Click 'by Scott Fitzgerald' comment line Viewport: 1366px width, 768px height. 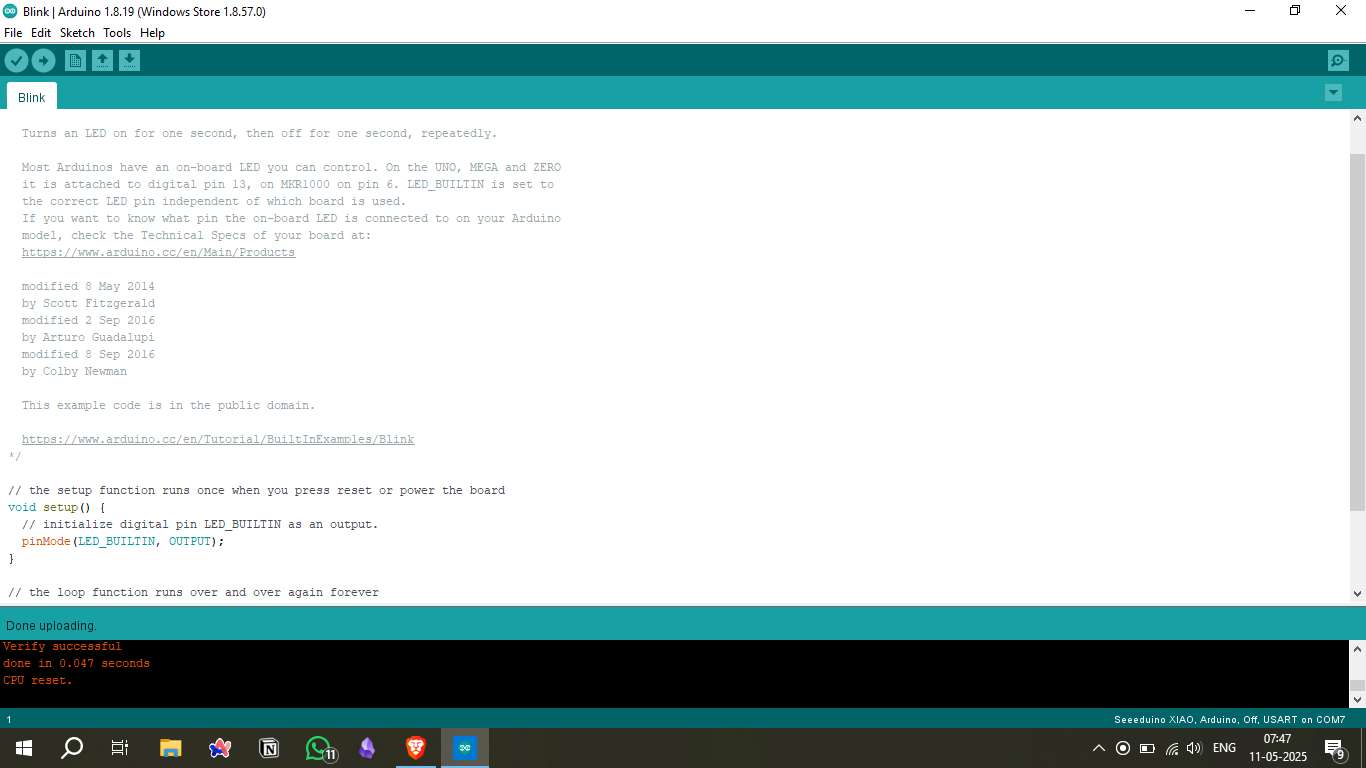[88, 304]
